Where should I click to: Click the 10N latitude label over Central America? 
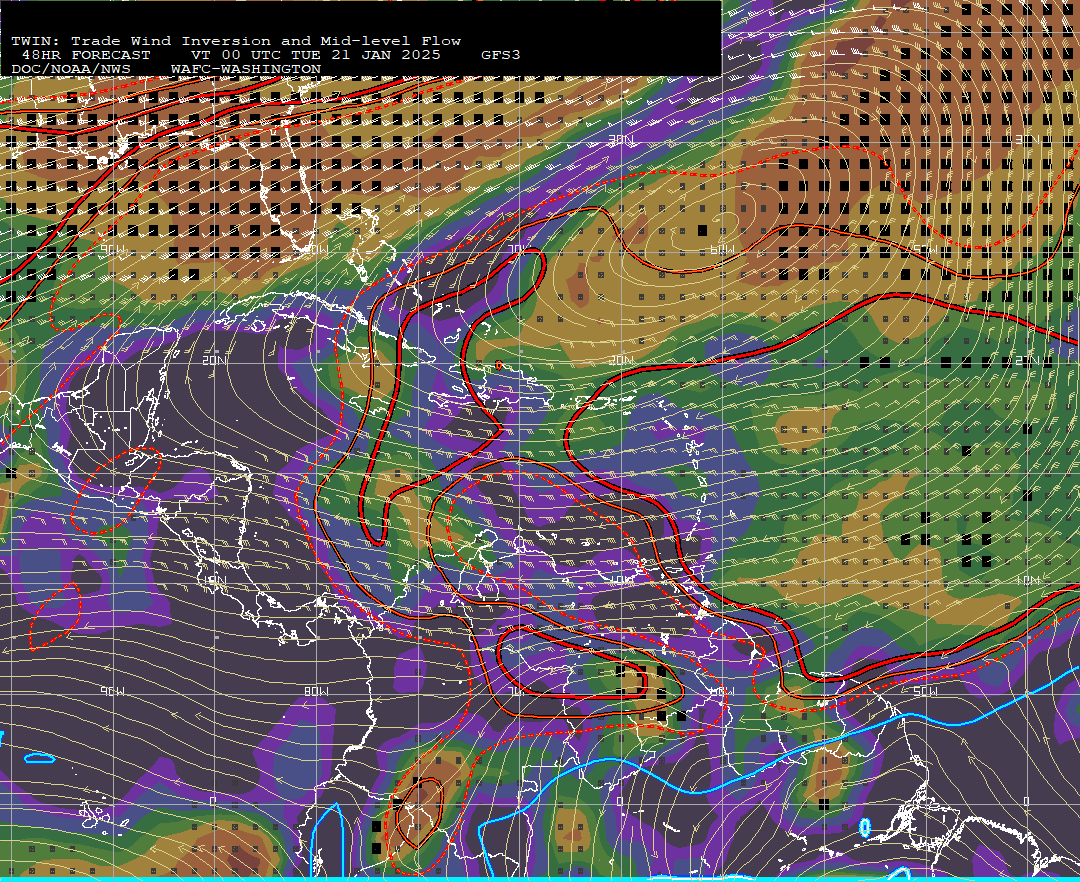point(214,580)
